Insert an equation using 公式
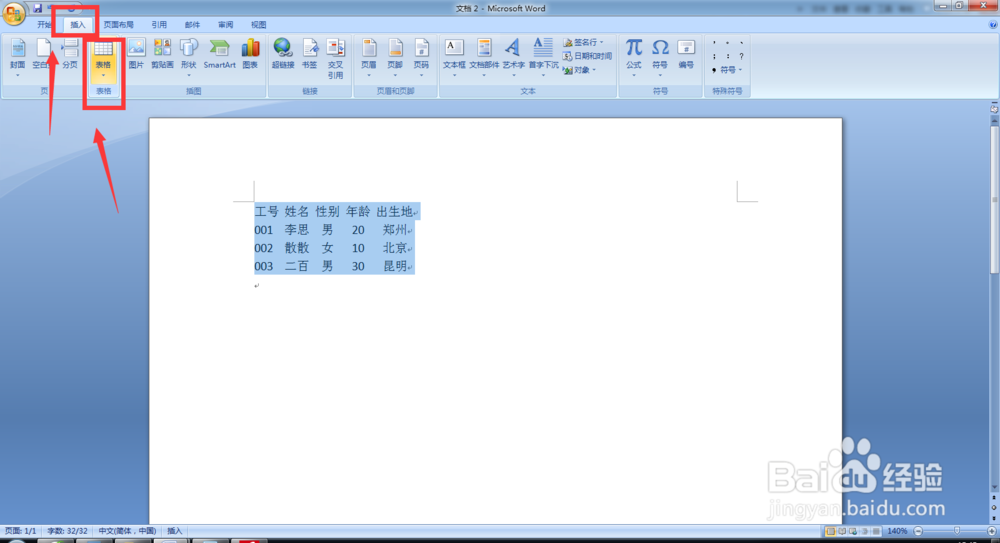Viewport: 1000px width, 543px height. tap(633, 58)
